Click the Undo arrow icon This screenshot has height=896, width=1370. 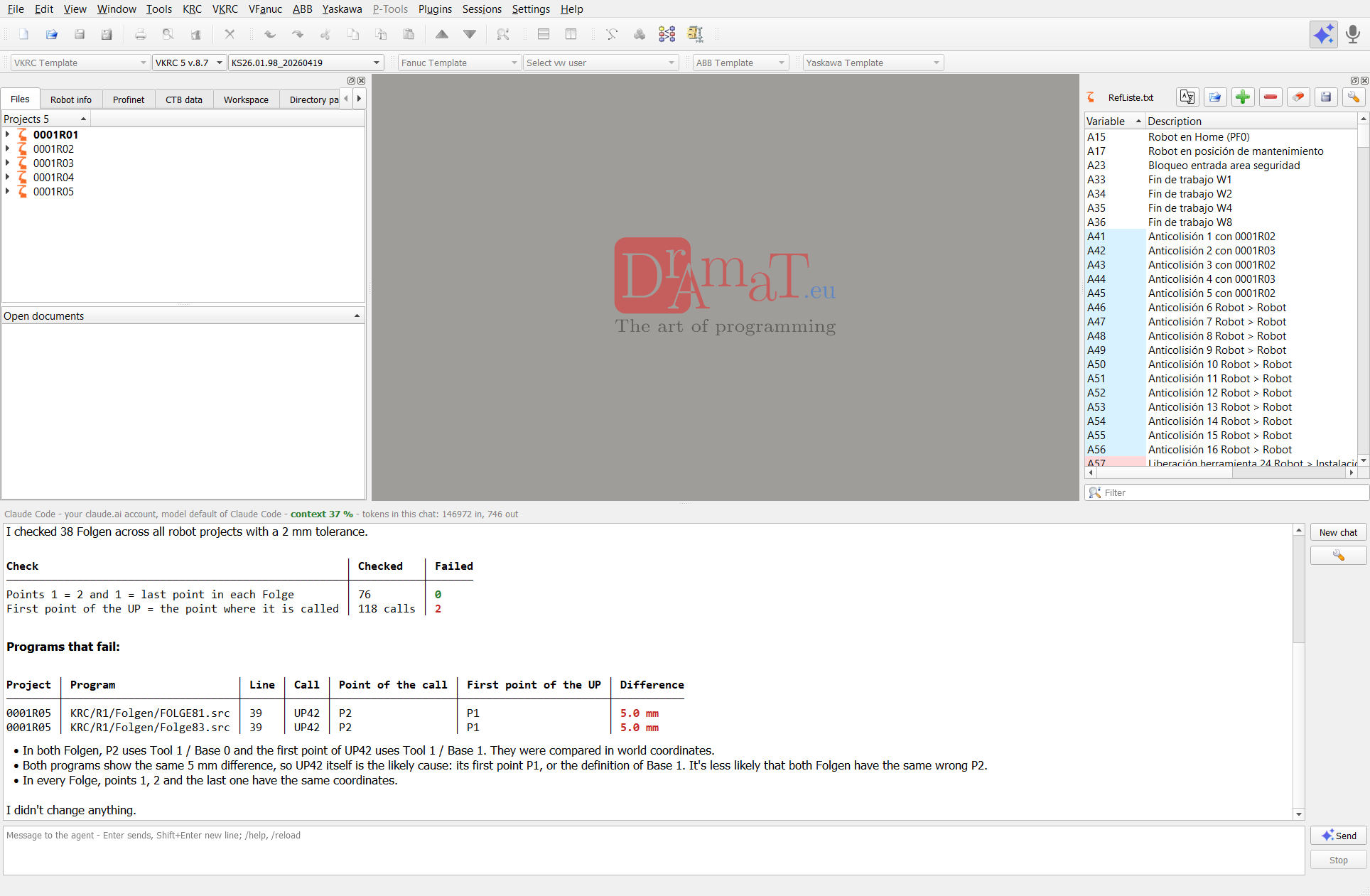click(x=269, y=34)
